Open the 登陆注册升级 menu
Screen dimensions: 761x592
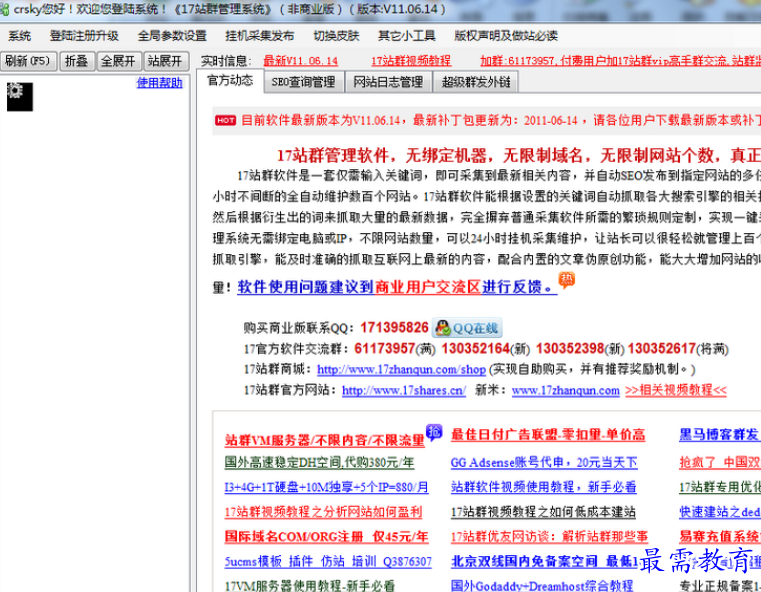(x=84, y=36)
